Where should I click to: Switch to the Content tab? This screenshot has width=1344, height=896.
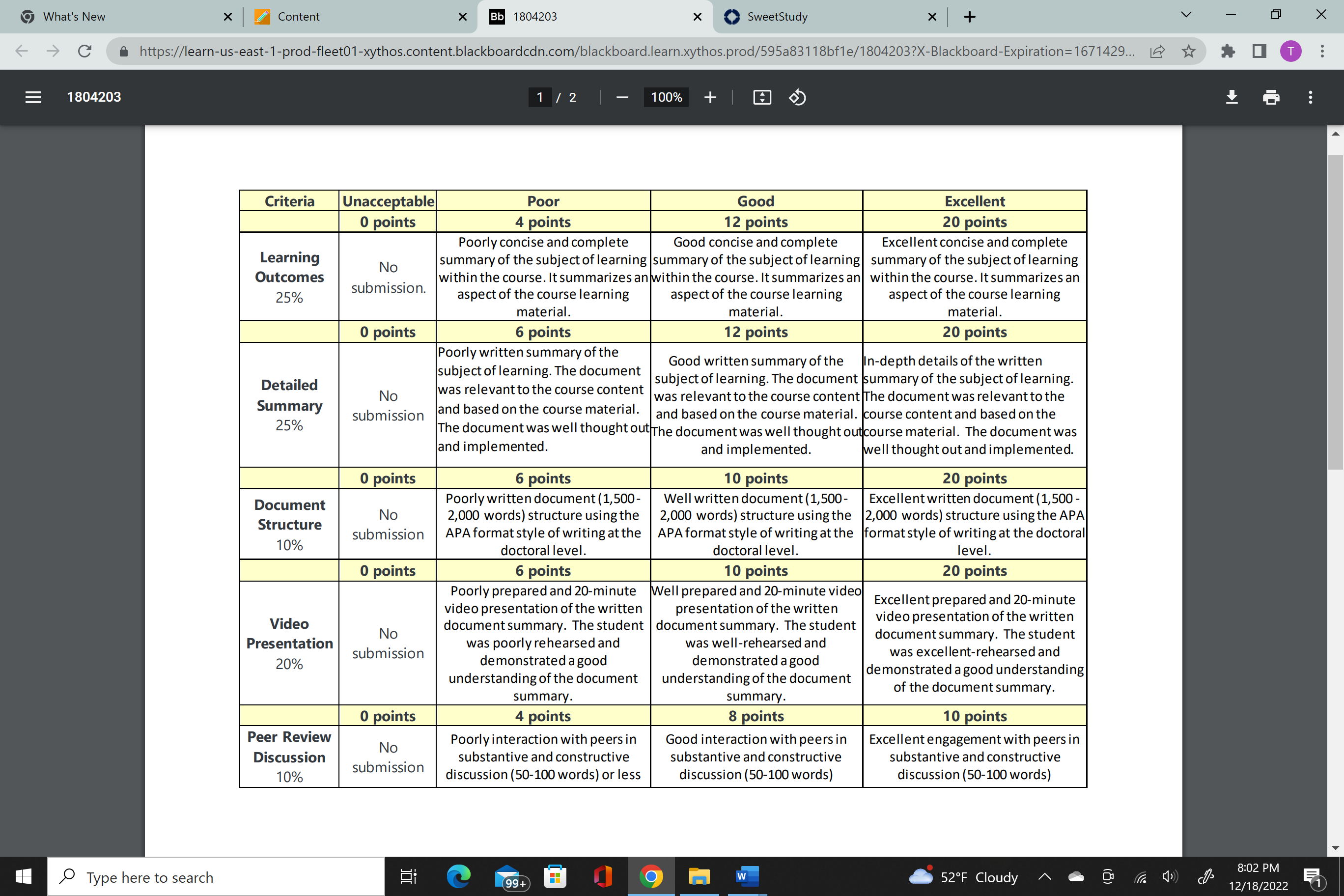click(x=360, y=17)
